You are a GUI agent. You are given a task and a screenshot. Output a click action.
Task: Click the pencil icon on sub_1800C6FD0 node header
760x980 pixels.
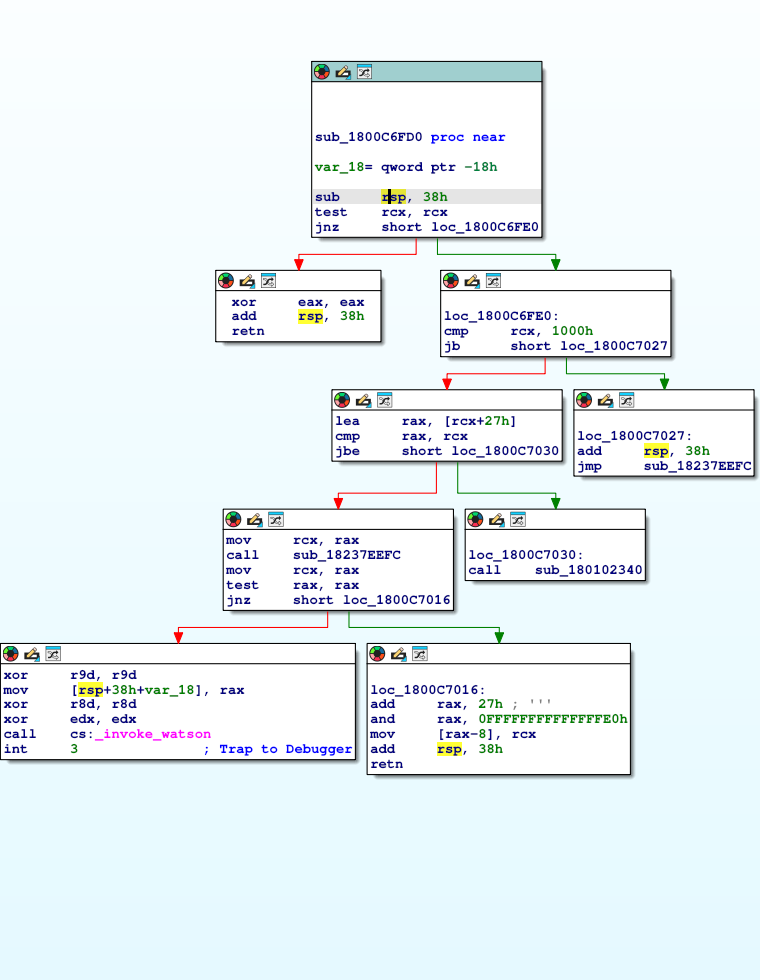tap(343, 72)
